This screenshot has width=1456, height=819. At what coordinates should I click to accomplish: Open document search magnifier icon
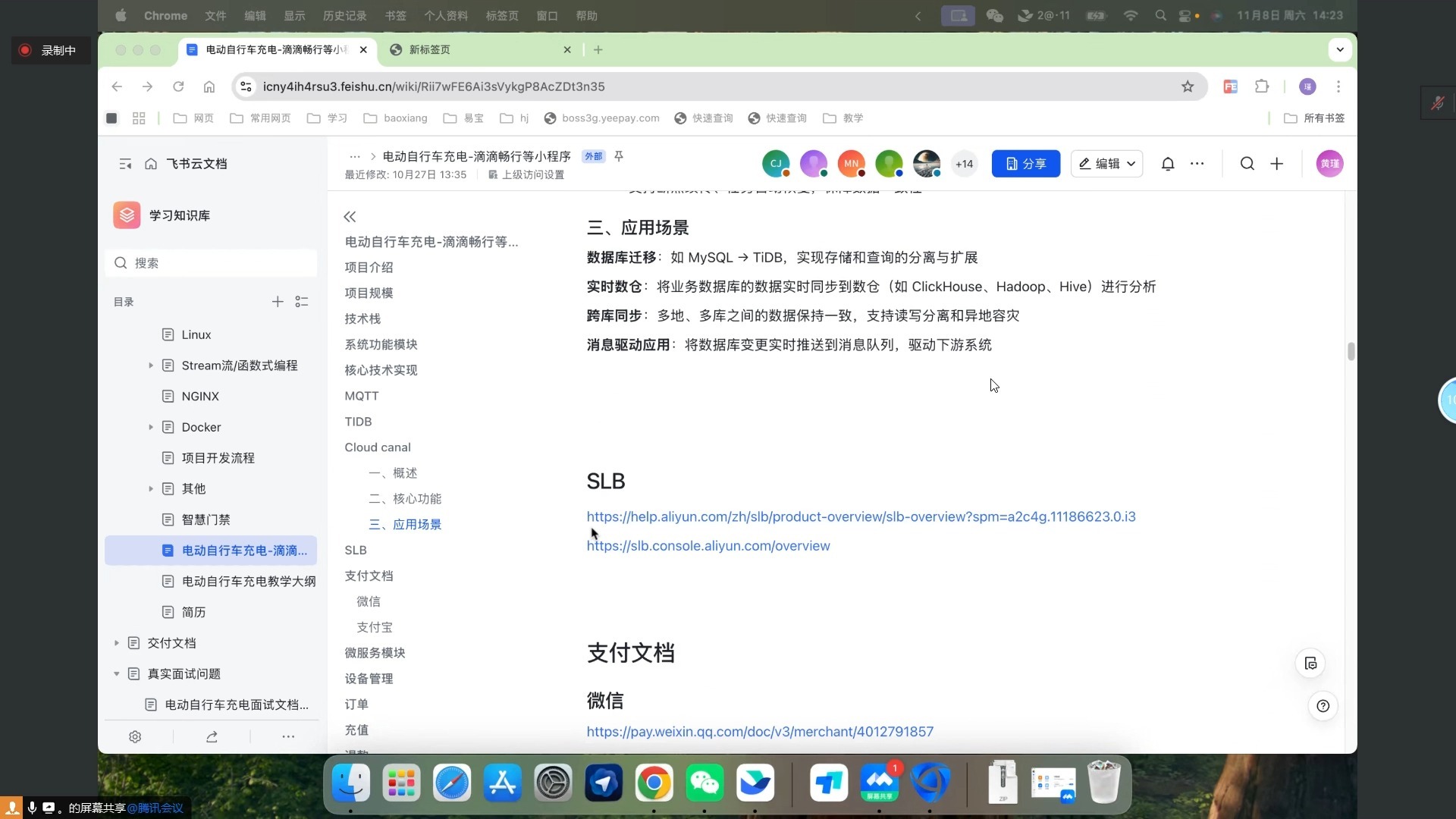click(1247, 164)
